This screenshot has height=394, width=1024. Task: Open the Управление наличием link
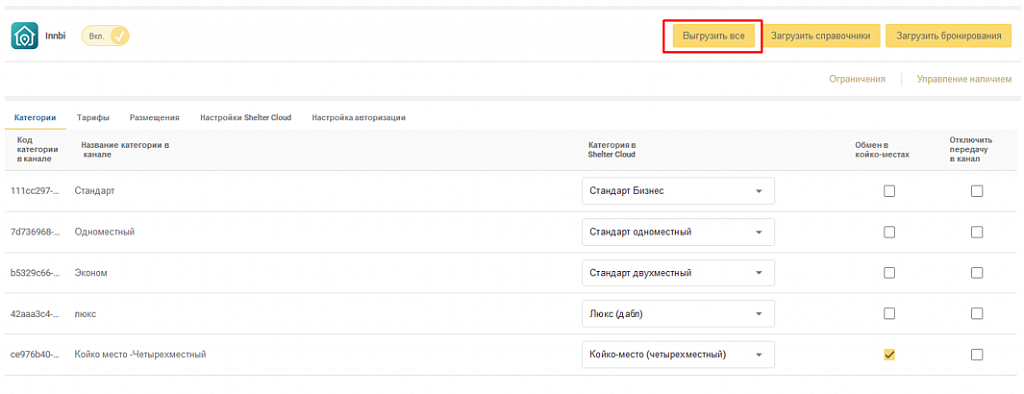pyautogui.click(x=964, y=79)
